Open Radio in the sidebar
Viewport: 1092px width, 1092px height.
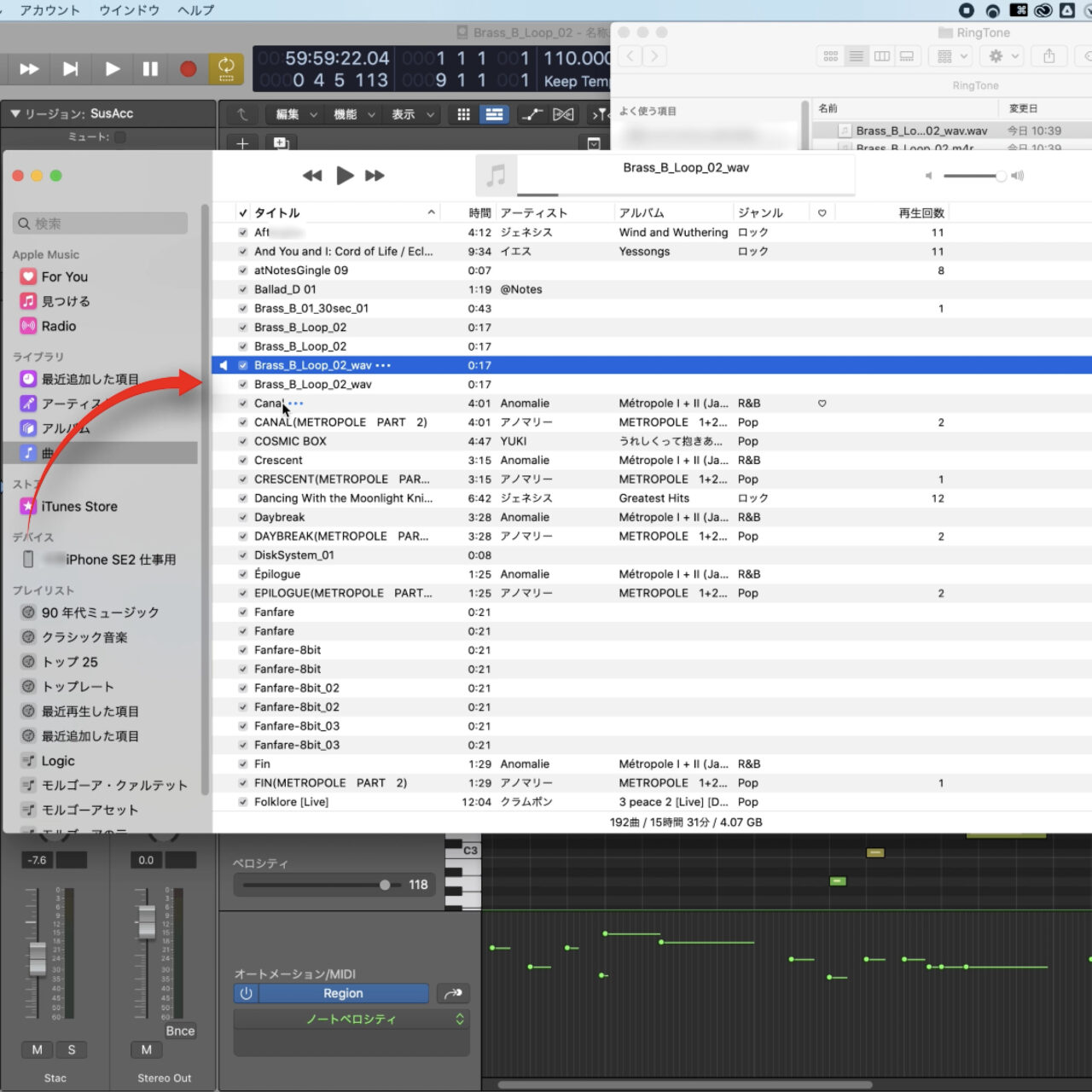point(58,327)
